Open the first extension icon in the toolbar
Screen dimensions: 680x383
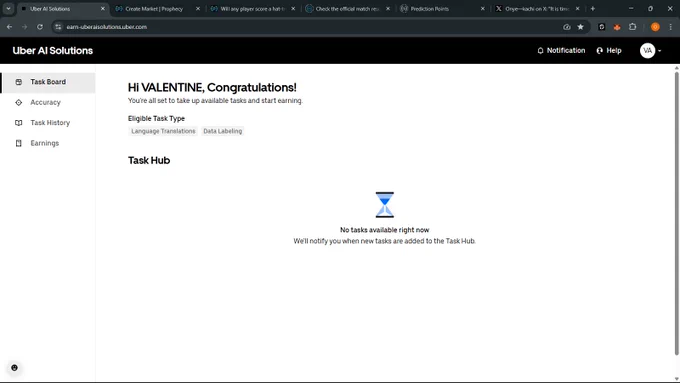point(602,27)
